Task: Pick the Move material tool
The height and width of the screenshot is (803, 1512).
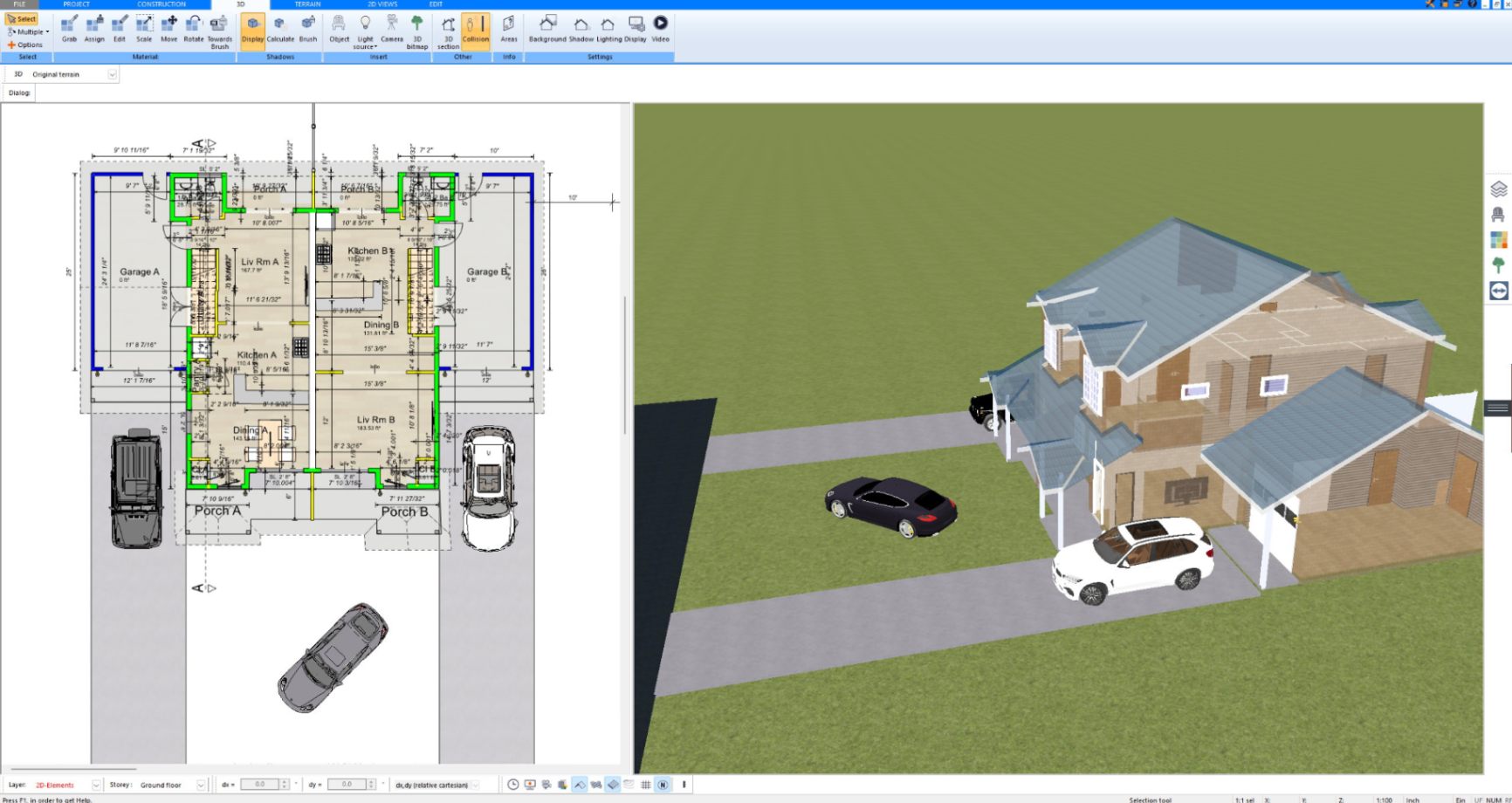Action: (168, 29)
